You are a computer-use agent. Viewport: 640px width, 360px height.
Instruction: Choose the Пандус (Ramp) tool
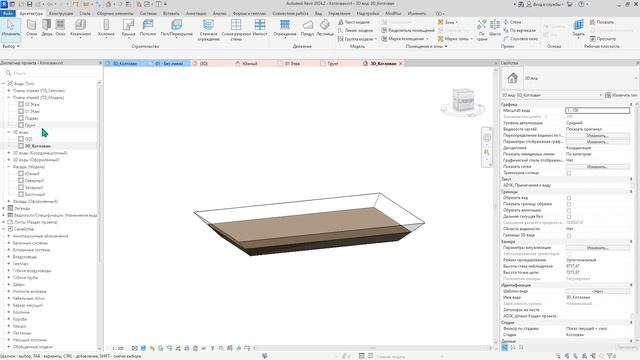pos(307,28)
